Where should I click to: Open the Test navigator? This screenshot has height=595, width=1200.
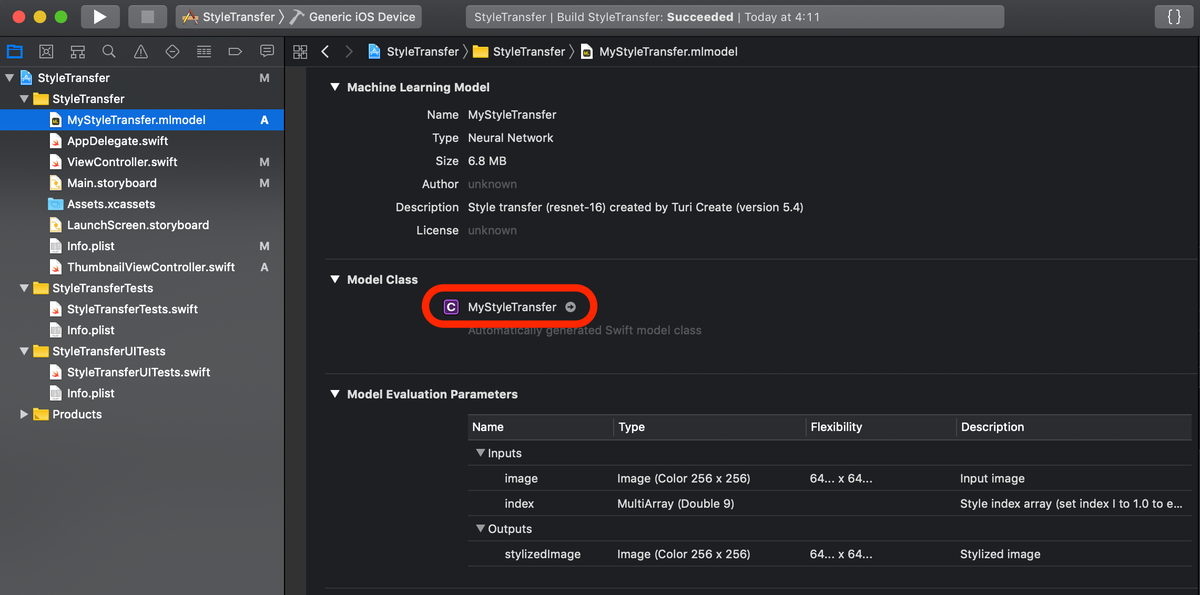tap(172, 51)
